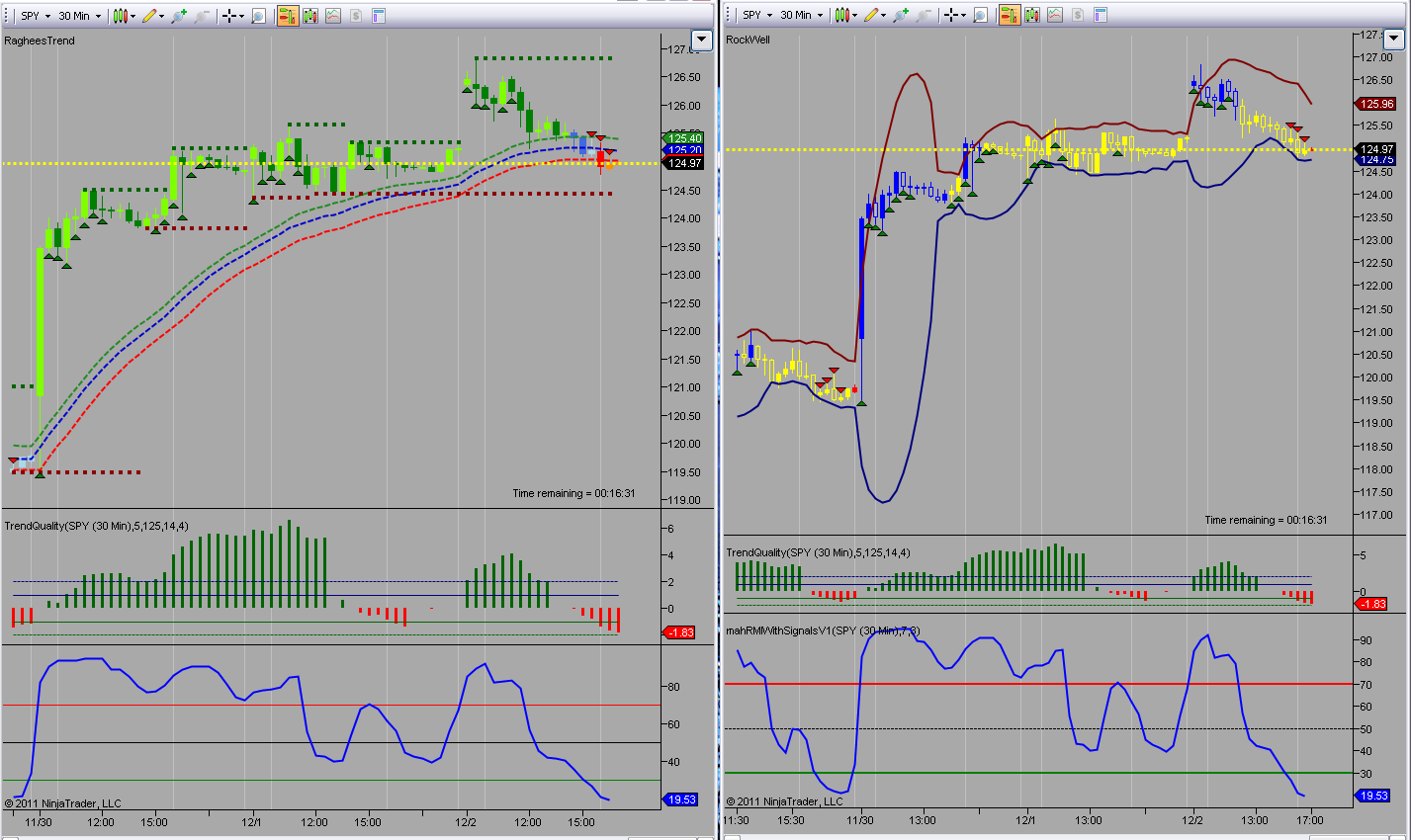Click Zoom In magnifier in RagheesTrend chart toolbar
Screen dimensions: 1411x840
click(x=179, y=16)
